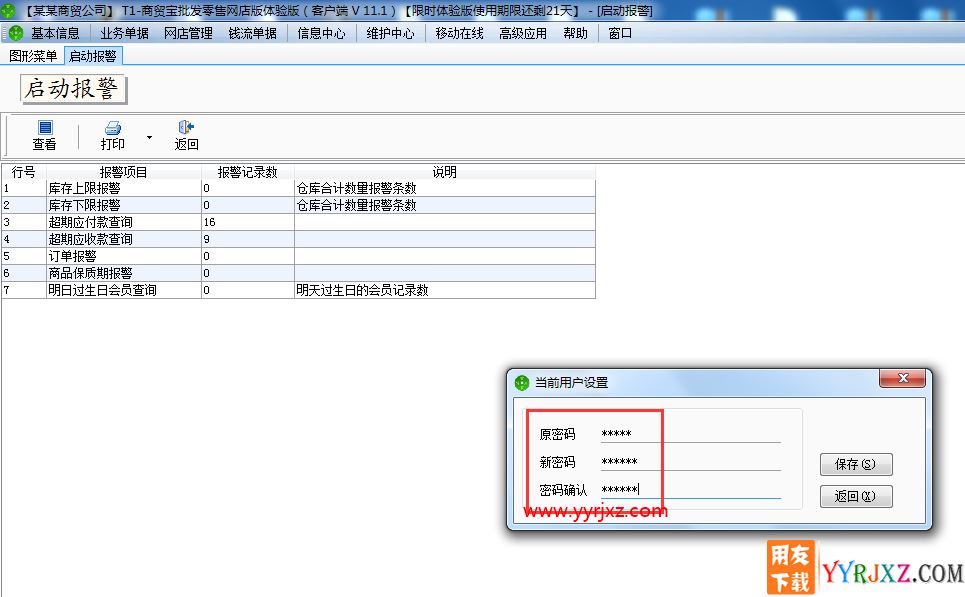Image resolution: width=965 pixels, height=597 pixels.
Task: Focus the 新密码 password field
Action: click(x=691, y=462)
